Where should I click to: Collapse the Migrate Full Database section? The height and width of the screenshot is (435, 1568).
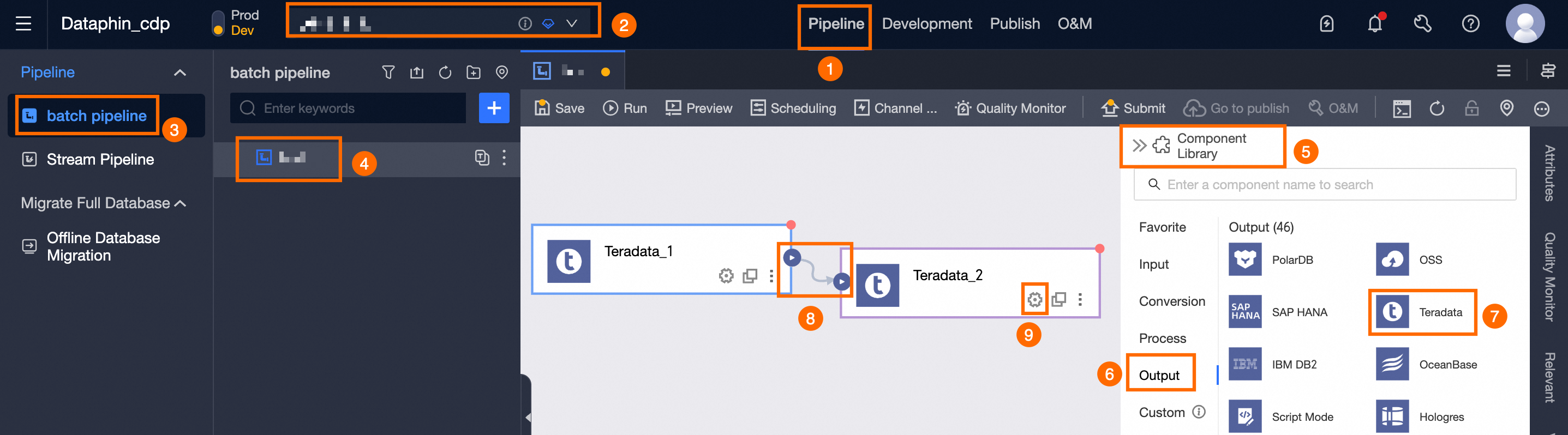pos(181,203)
